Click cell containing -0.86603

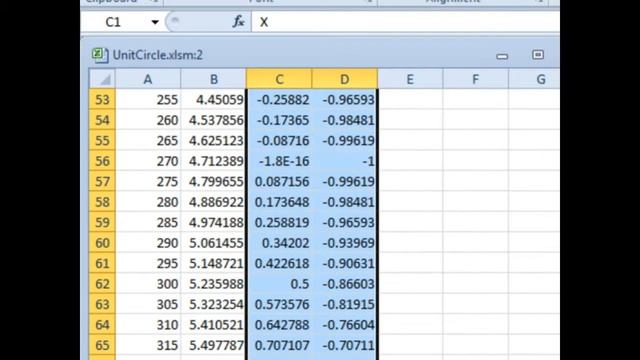(344, 284)
